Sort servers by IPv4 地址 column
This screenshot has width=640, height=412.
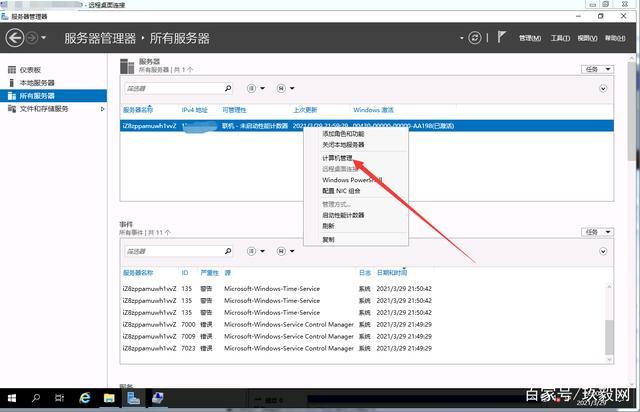coord(195,110)
